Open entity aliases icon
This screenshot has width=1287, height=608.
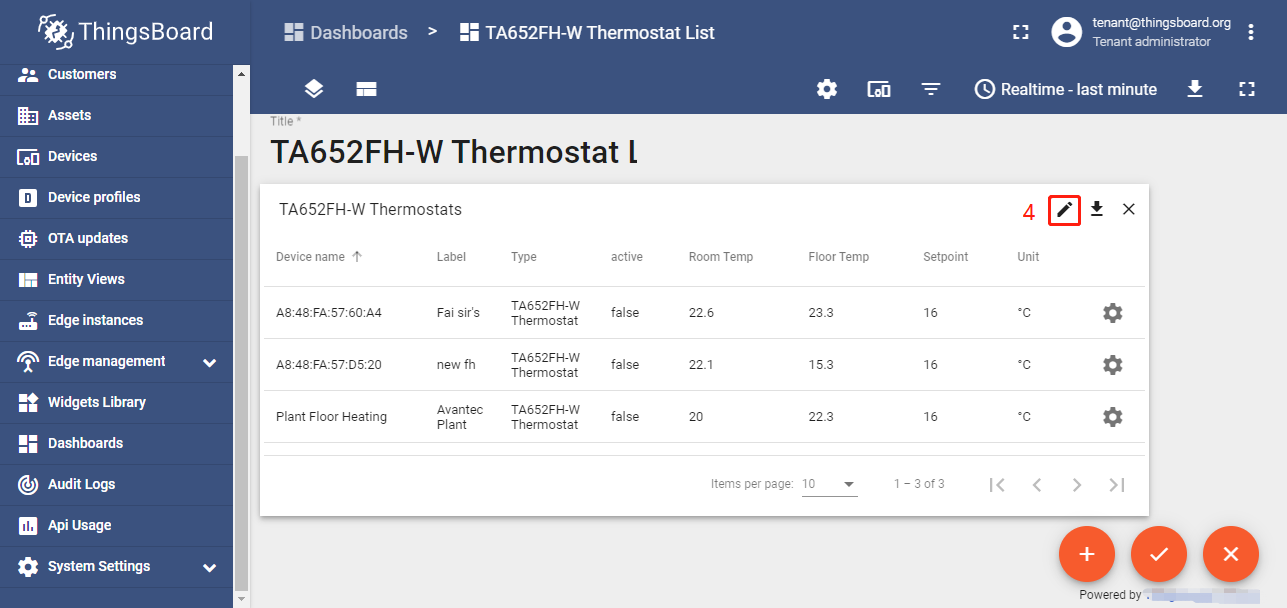879,89
